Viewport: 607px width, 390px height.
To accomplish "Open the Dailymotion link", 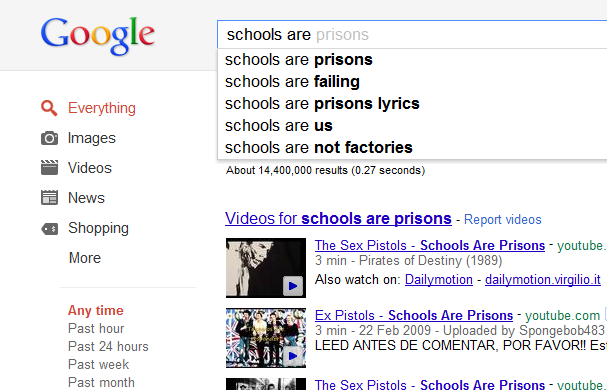I will click(439, 279).
